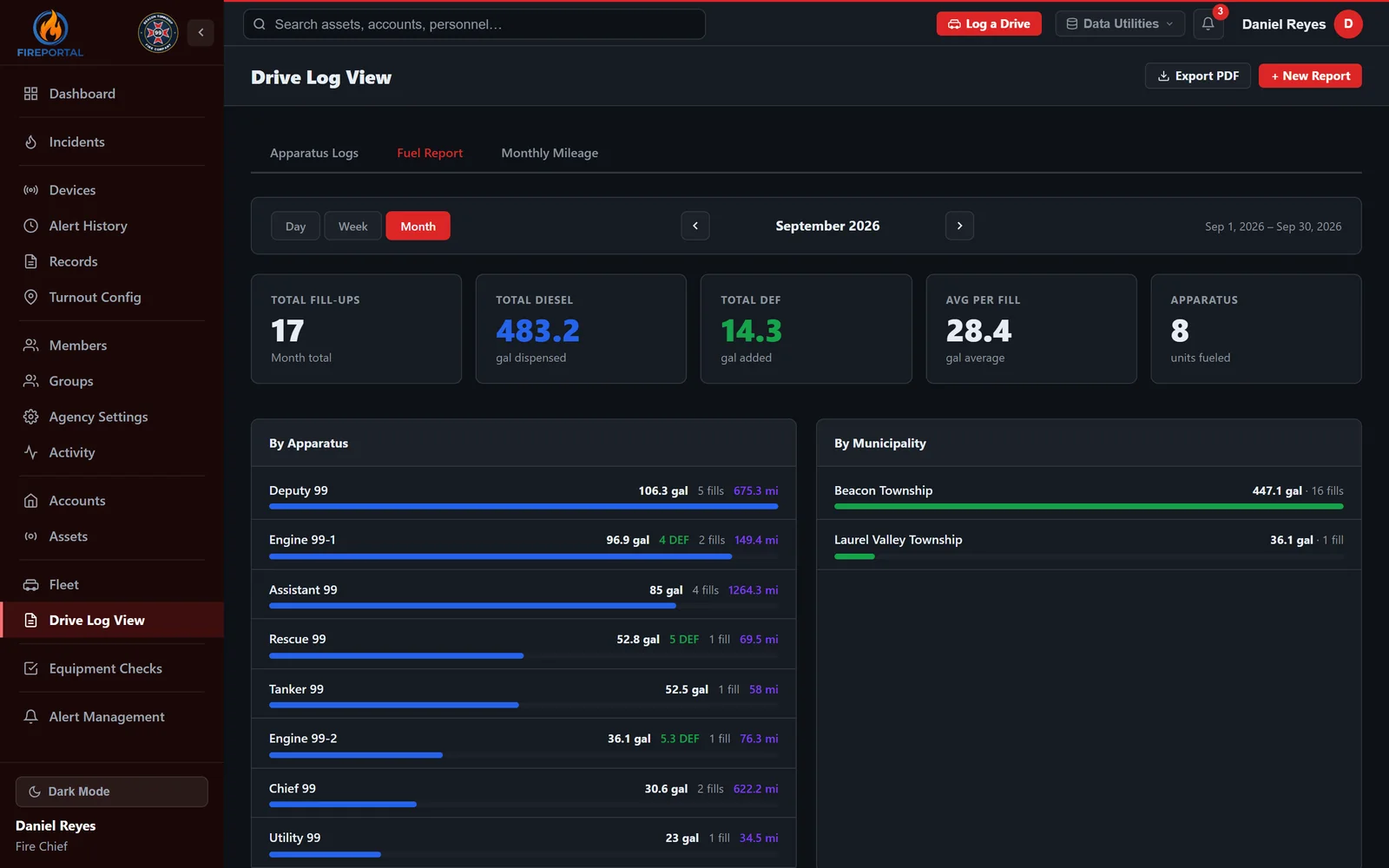This screenshot has width=1389, height=868.
Task: Collapse the sidebar with the chevron button
Action: point(201,32)
